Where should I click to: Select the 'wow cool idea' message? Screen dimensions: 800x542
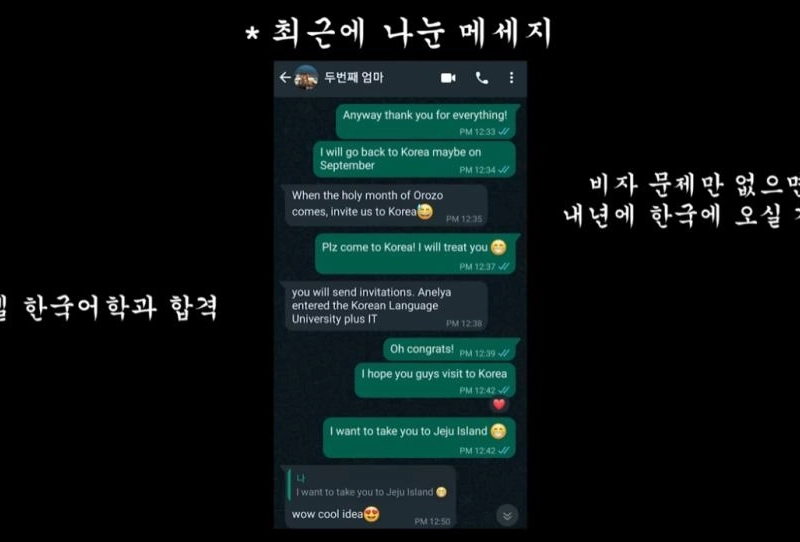pos(369,497)
